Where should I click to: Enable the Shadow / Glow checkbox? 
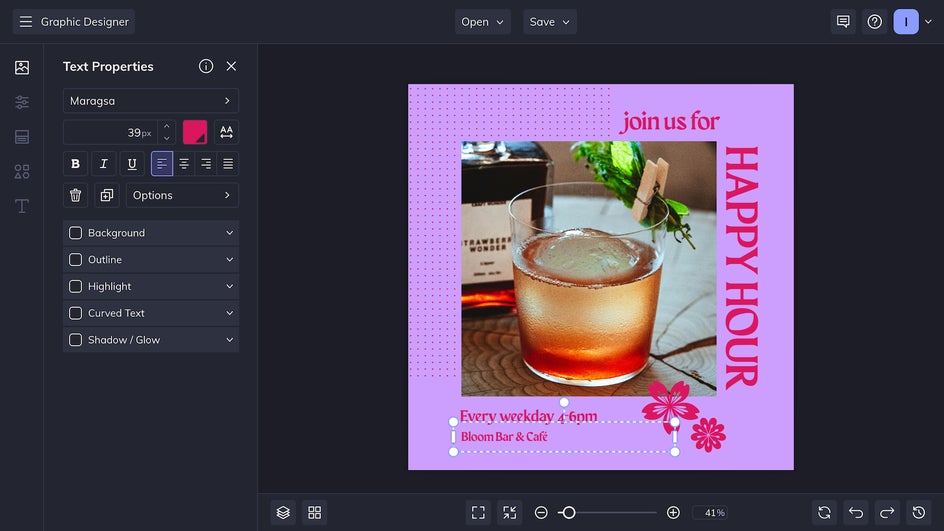75,340
